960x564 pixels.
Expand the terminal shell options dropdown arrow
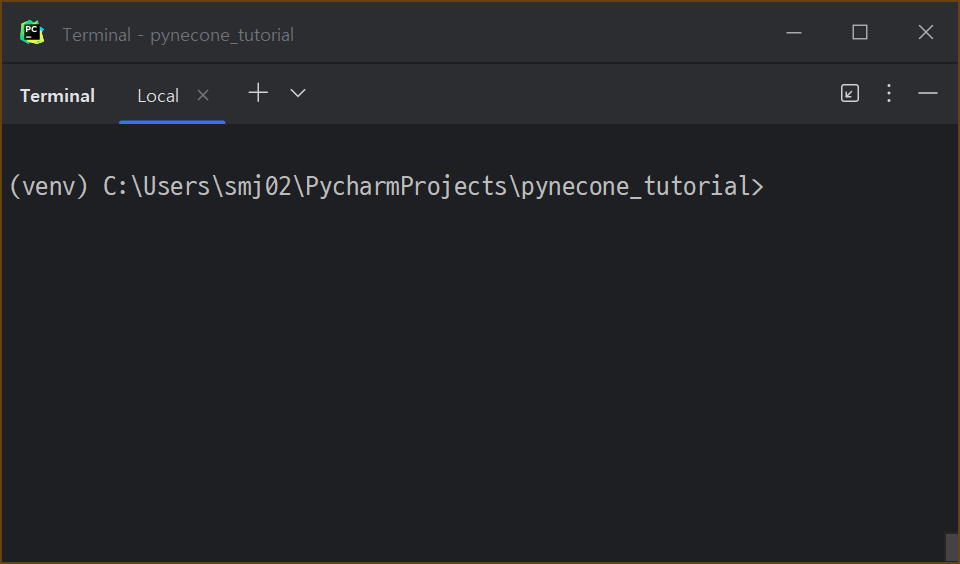298,94
